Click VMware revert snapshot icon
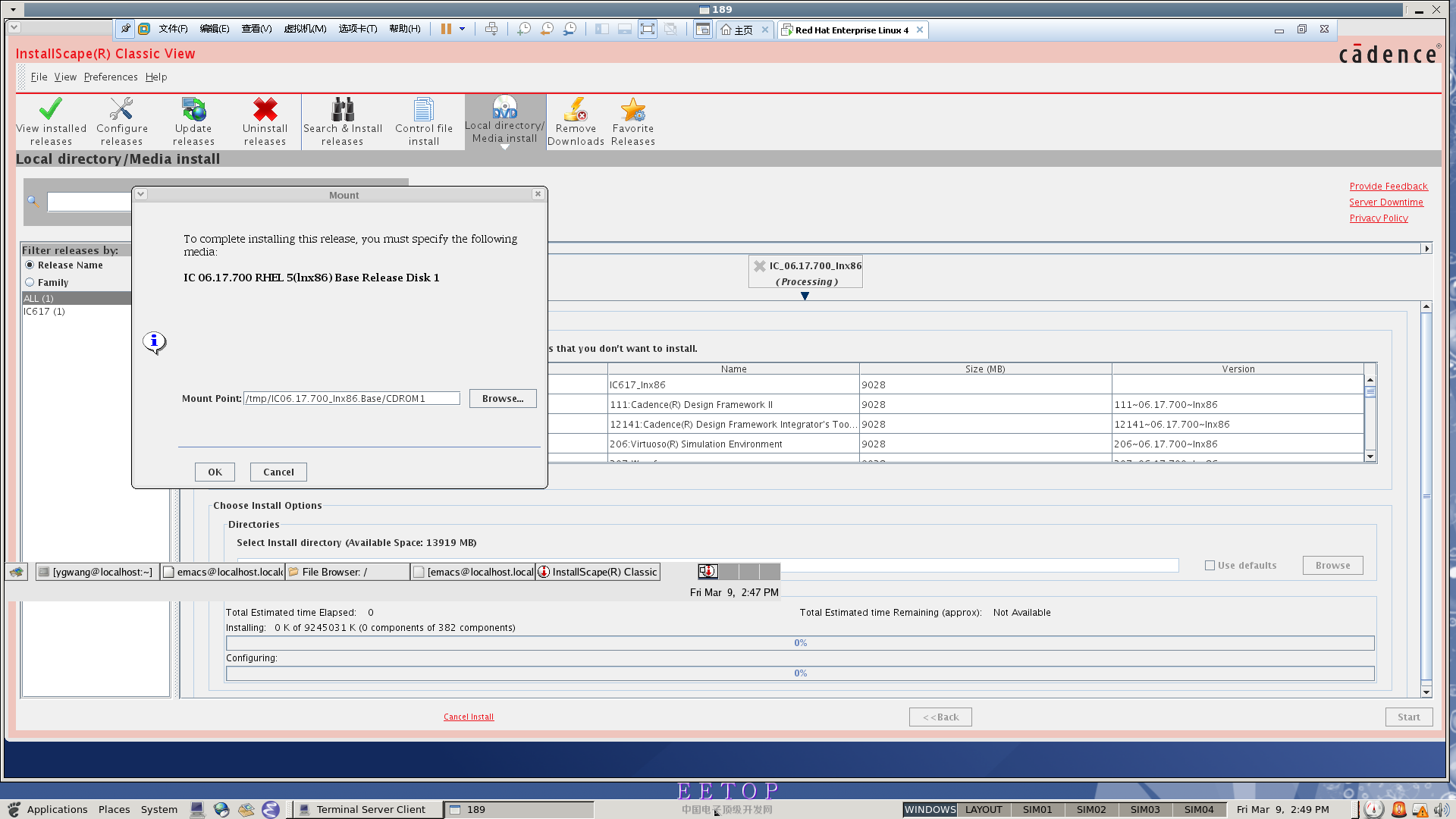 547,29
